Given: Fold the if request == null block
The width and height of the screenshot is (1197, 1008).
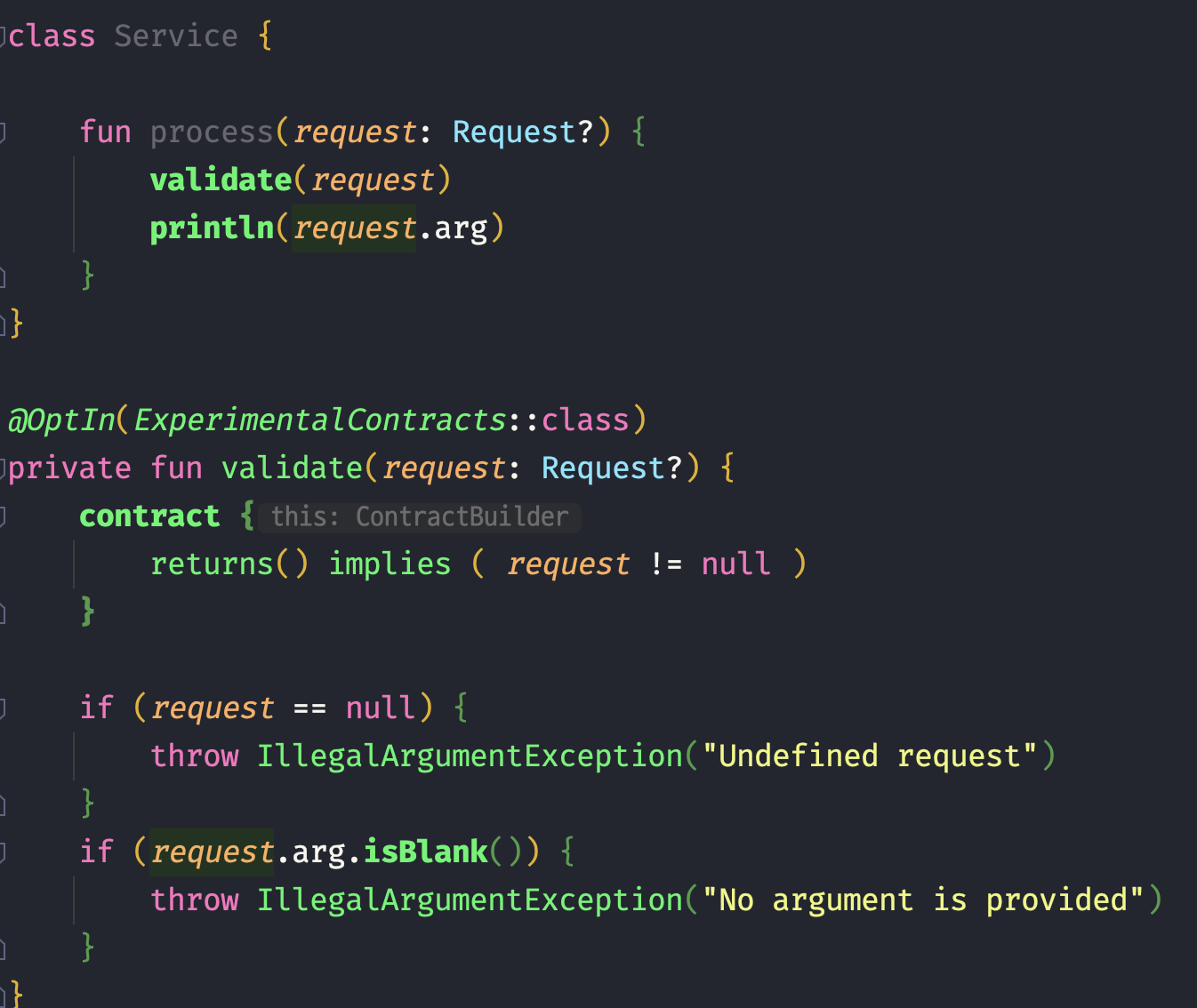Looking at the screenshot, I should (4, 708).
